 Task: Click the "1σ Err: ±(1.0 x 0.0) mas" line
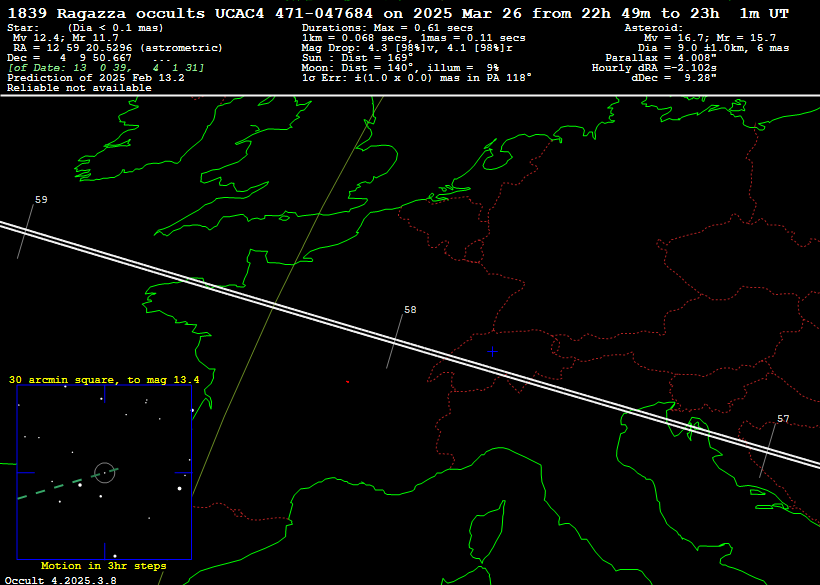(417, 78)
